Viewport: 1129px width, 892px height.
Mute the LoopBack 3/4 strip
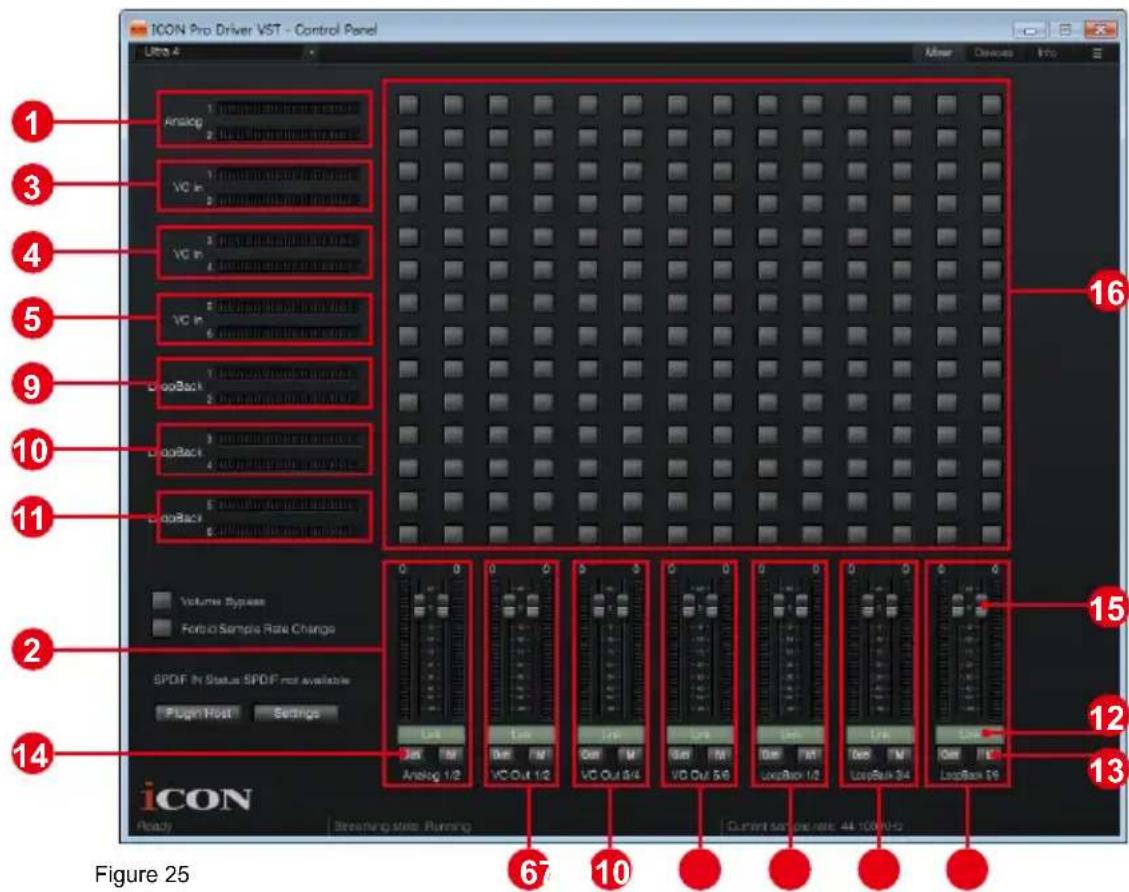click(x=899, y=754)
